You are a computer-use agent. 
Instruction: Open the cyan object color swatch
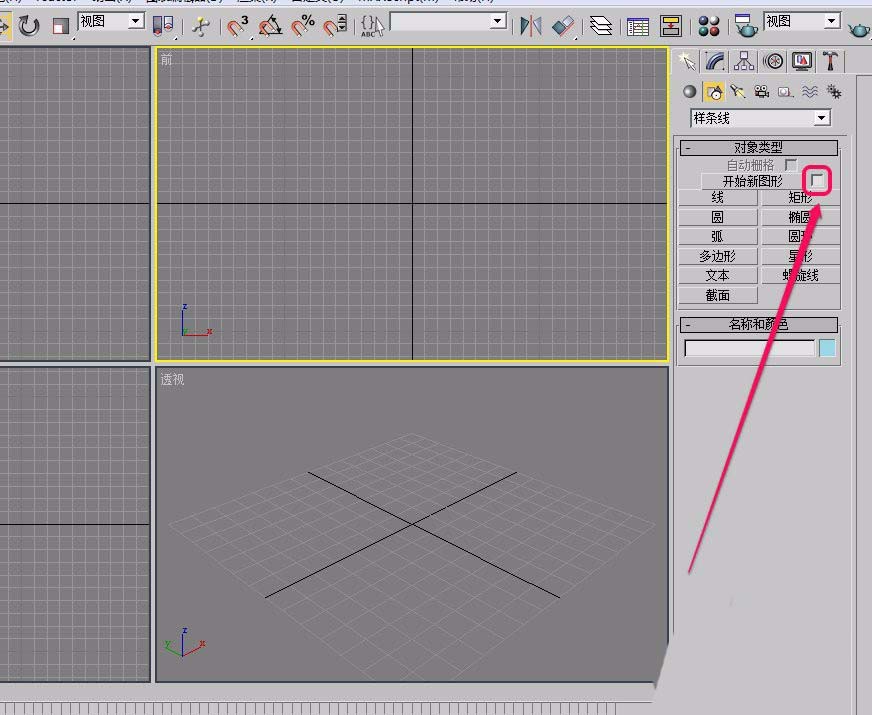point(828,348)
